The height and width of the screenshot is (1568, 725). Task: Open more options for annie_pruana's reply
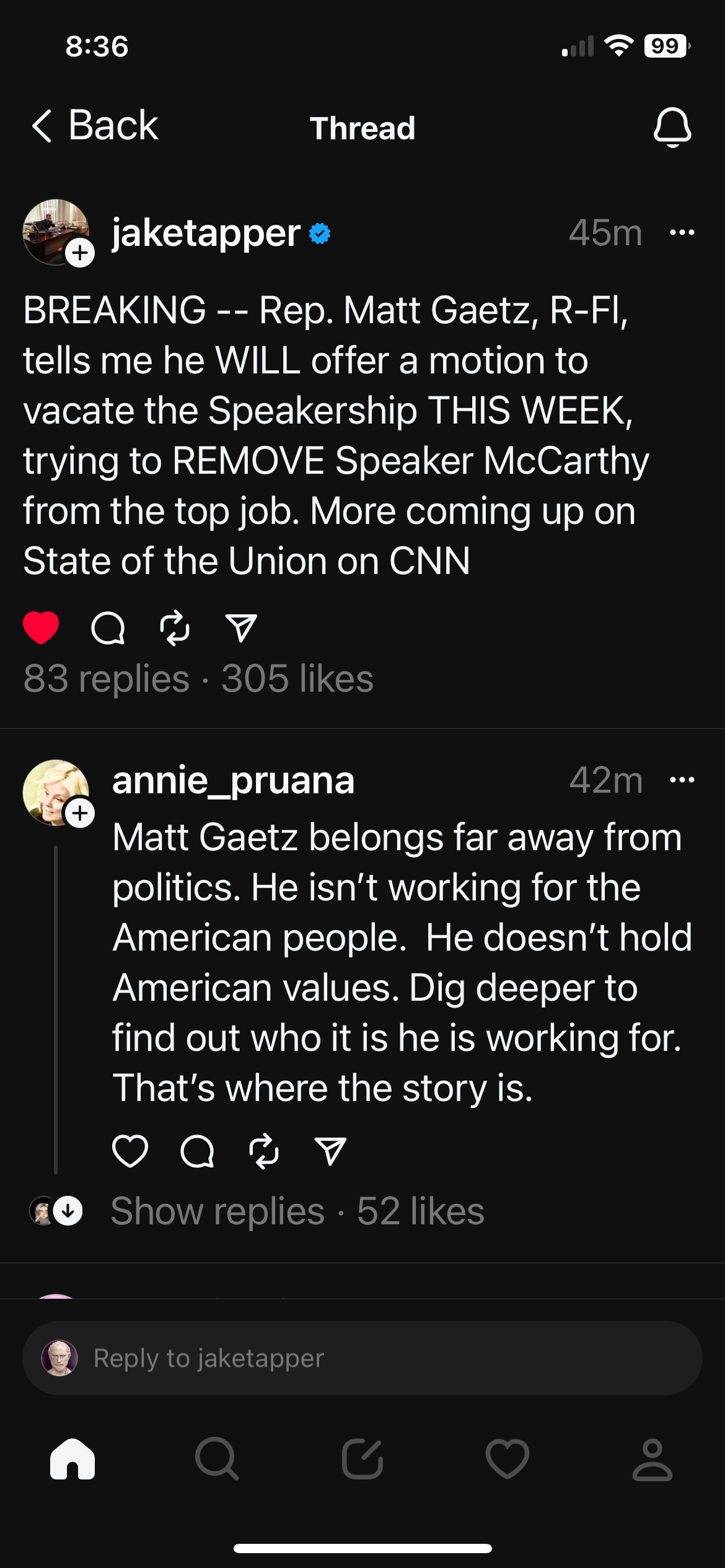click(x=682, y=780)
